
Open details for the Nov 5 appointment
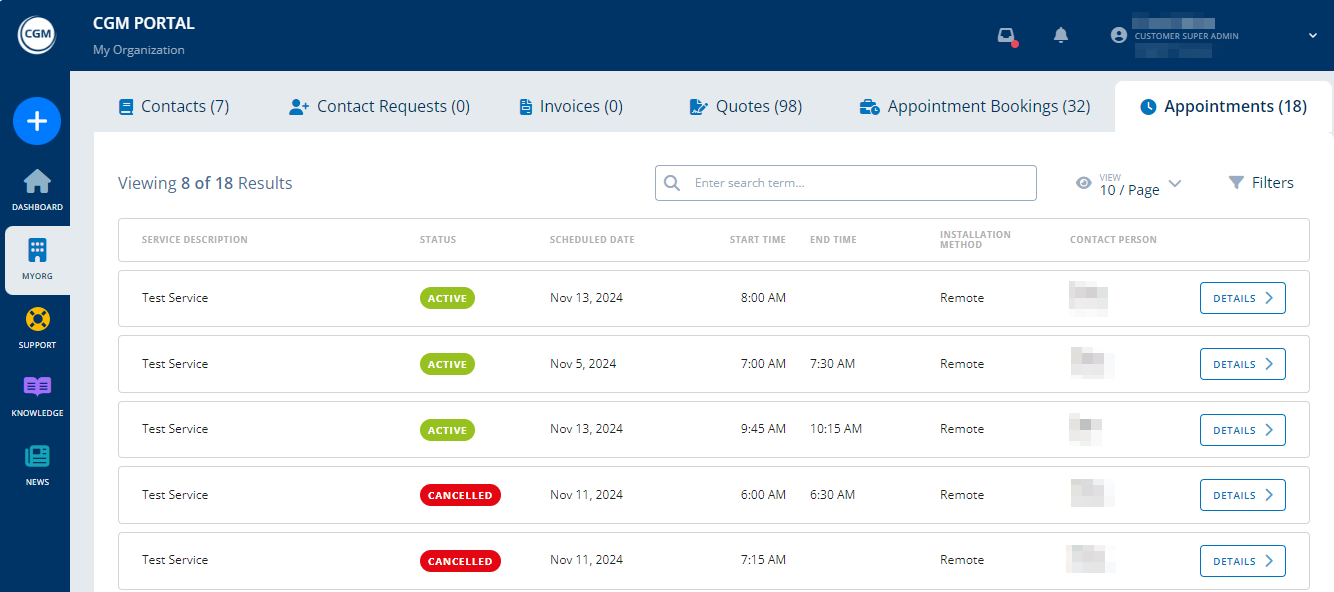point(1242,363)
